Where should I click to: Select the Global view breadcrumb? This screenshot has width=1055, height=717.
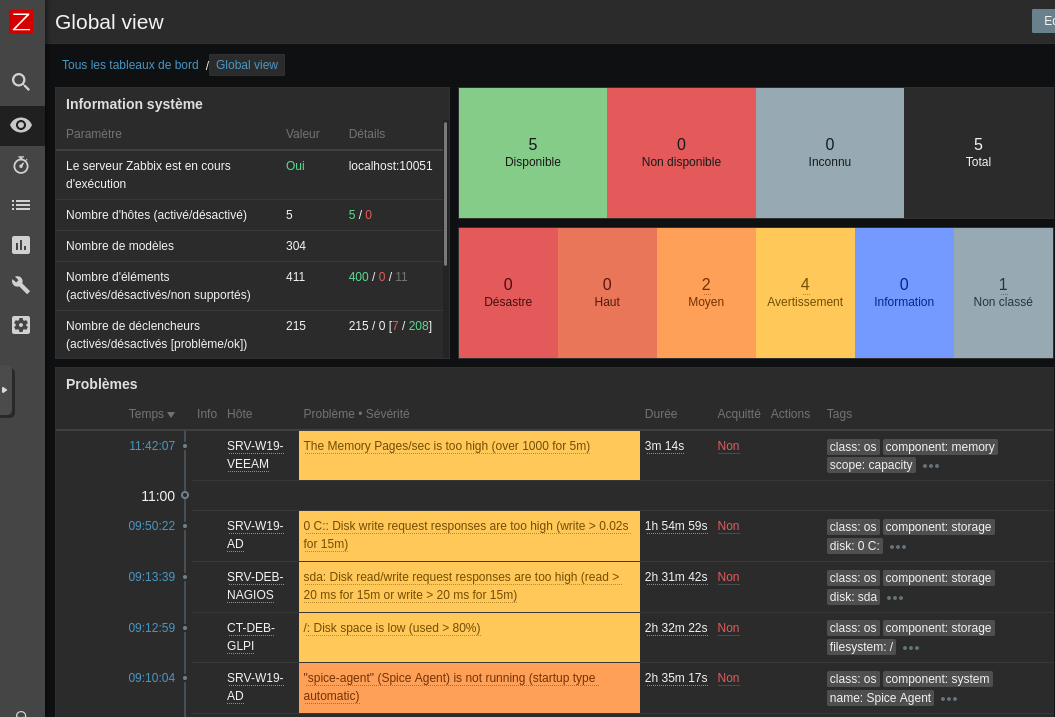247,65
